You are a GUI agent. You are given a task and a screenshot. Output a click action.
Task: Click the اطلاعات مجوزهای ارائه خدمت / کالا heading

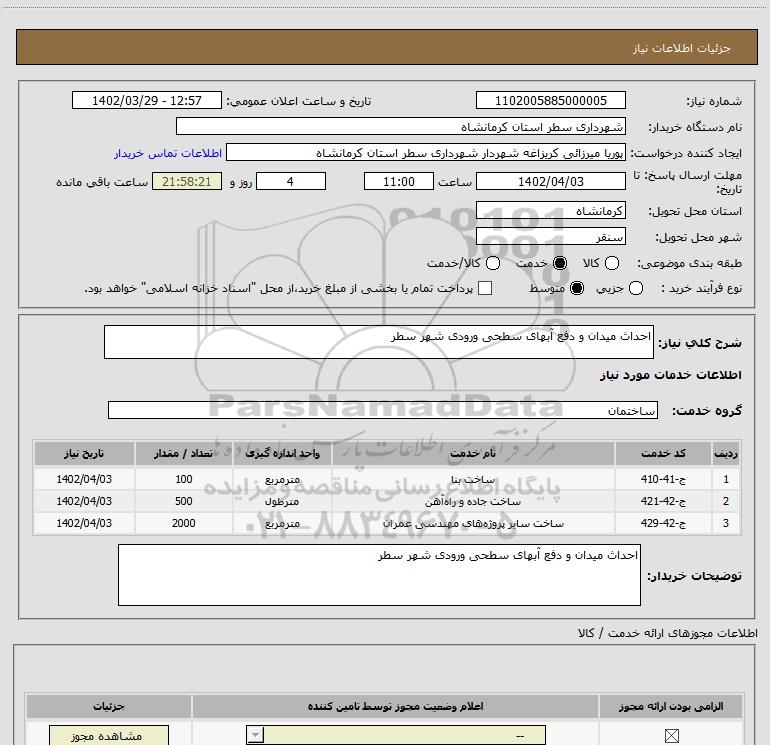pyautogui.click(x=667, y=633)
